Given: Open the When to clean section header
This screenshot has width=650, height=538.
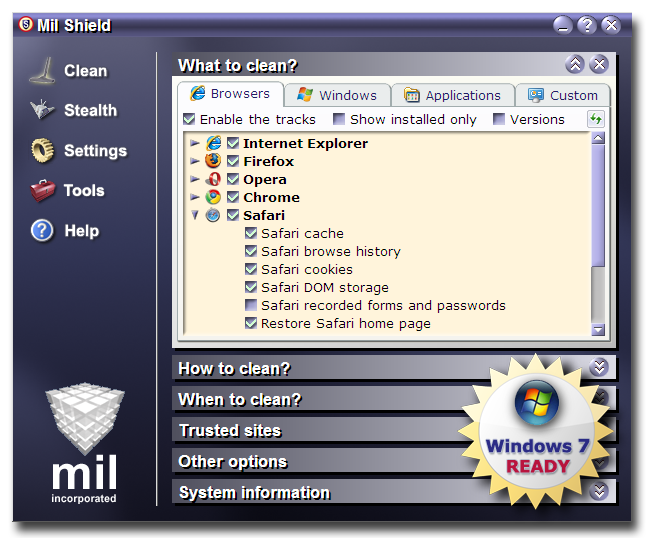Looking at the screenshot, I should (x=394, y=399).
